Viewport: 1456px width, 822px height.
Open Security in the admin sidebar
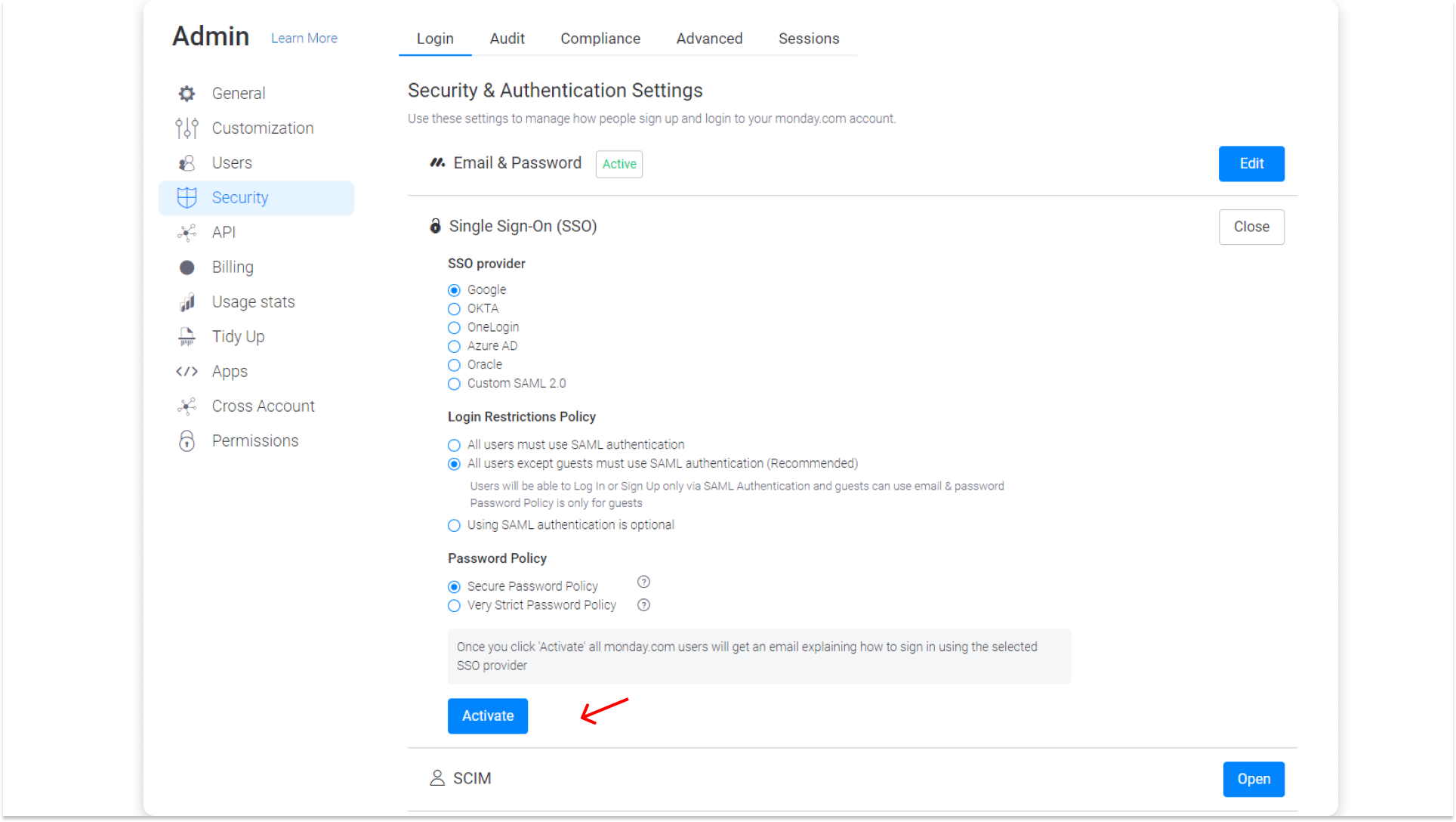[x=256, y=198]
